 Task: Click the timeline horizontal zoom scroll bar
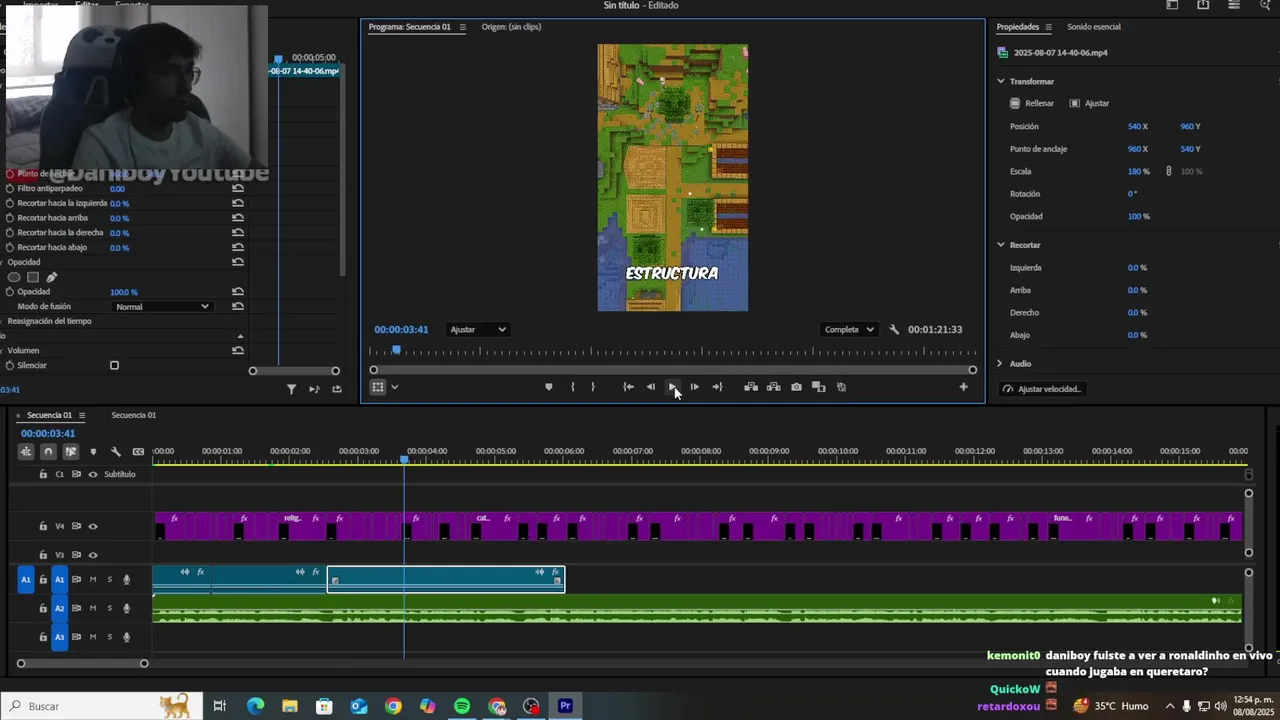click(x=82, y=663)
